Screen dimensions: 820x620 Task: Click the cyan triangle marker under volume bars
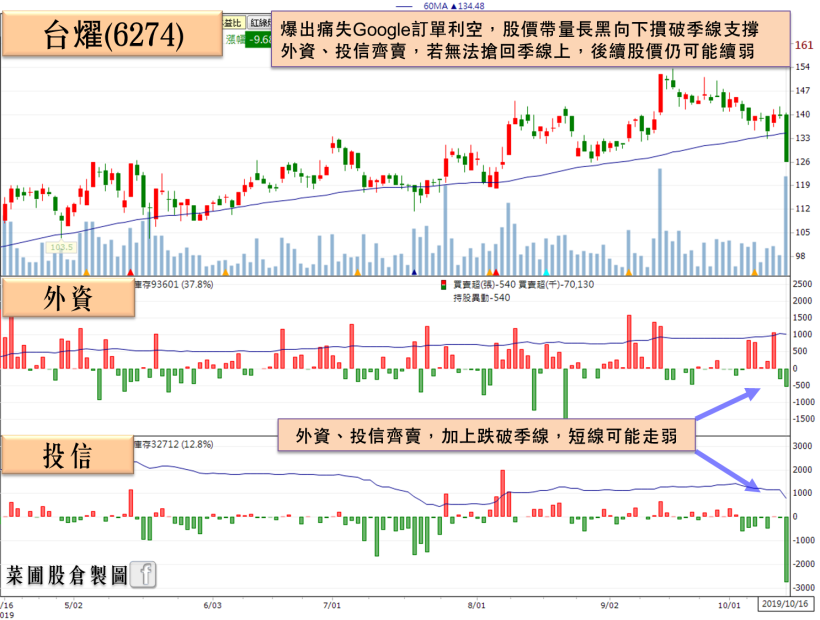point(546,272)
